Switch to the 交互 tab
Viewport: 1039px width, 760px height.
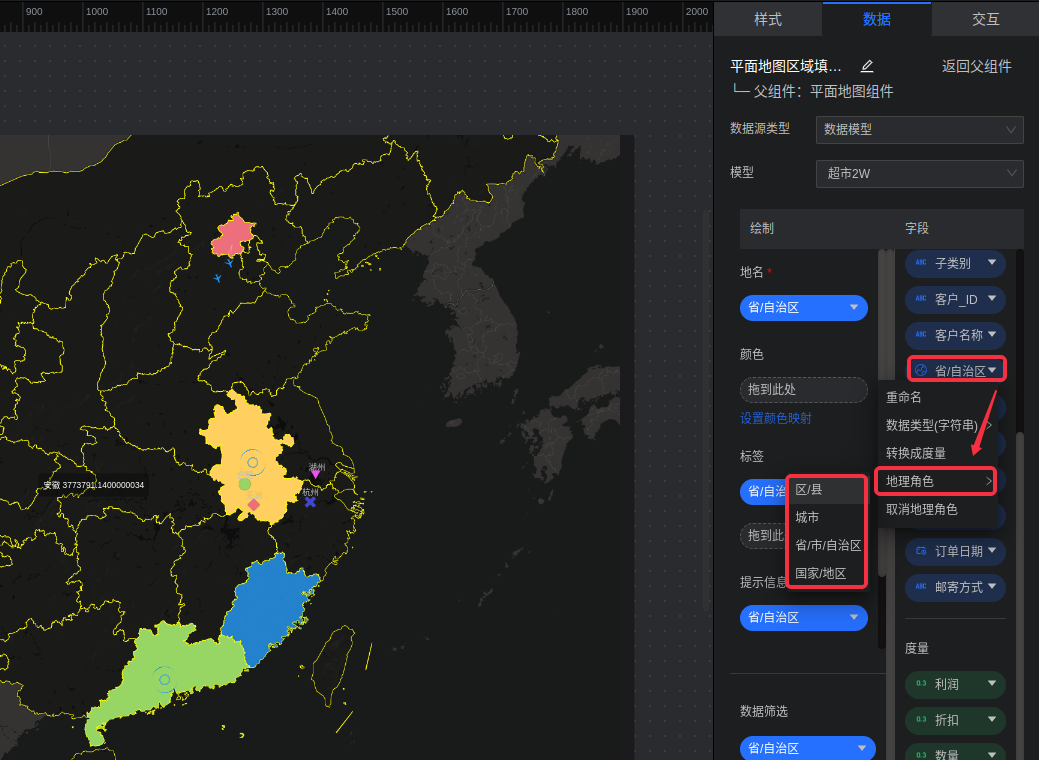pos(985,19)
